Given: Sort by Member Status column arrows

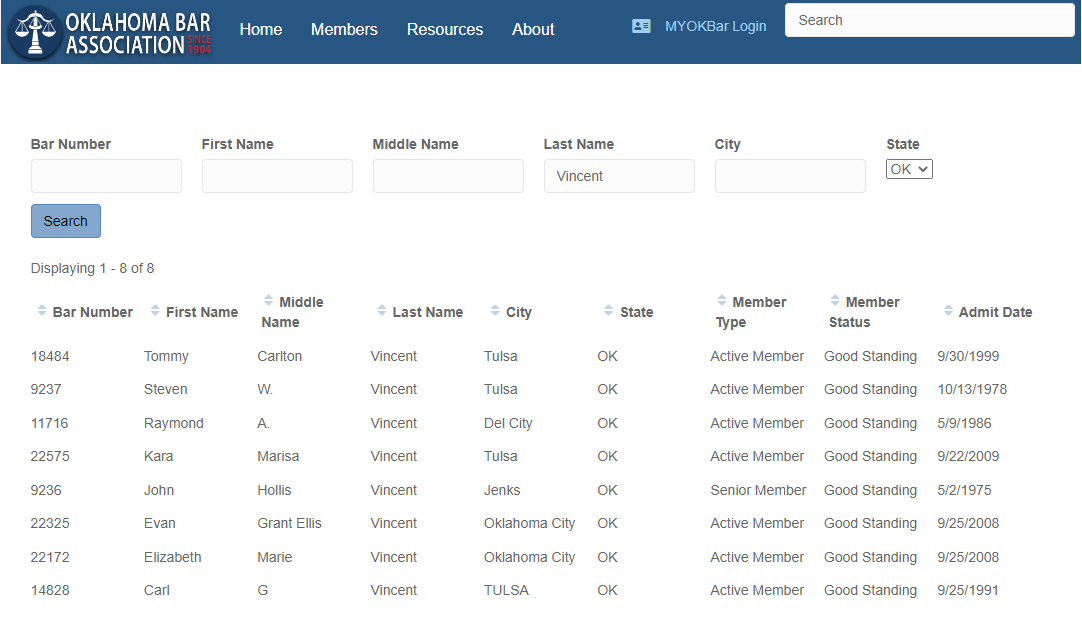Looking at the screenshot, I should coord(835,301).
